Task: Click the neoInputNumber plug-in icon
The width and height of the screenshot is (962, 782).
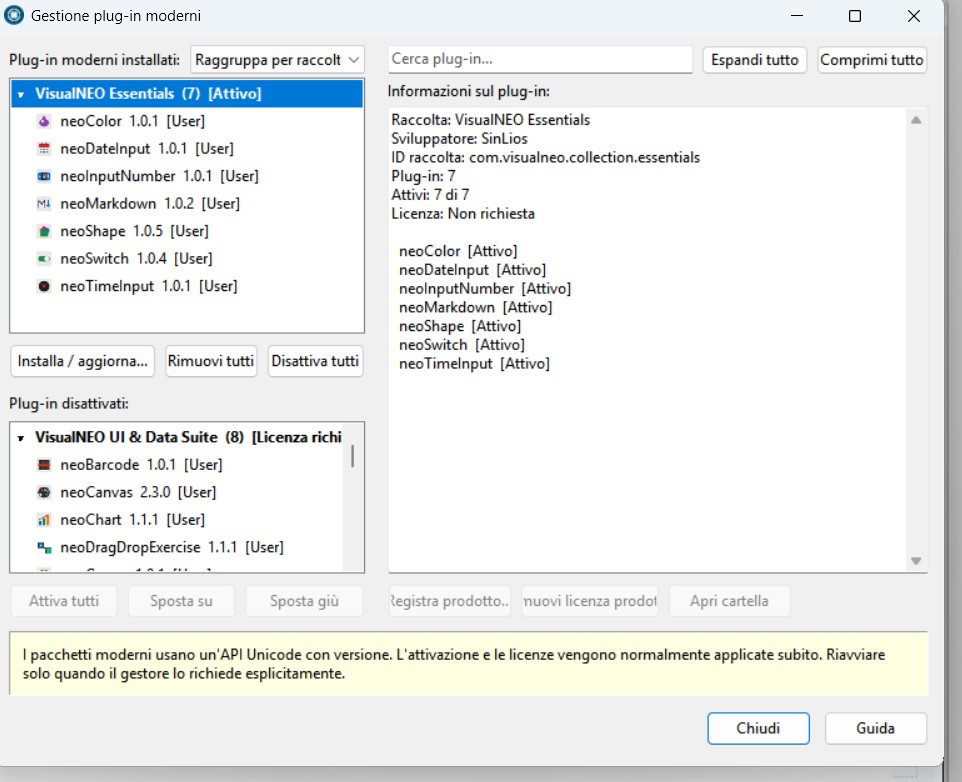Action: pyautogui.click(x=44, y=176)
